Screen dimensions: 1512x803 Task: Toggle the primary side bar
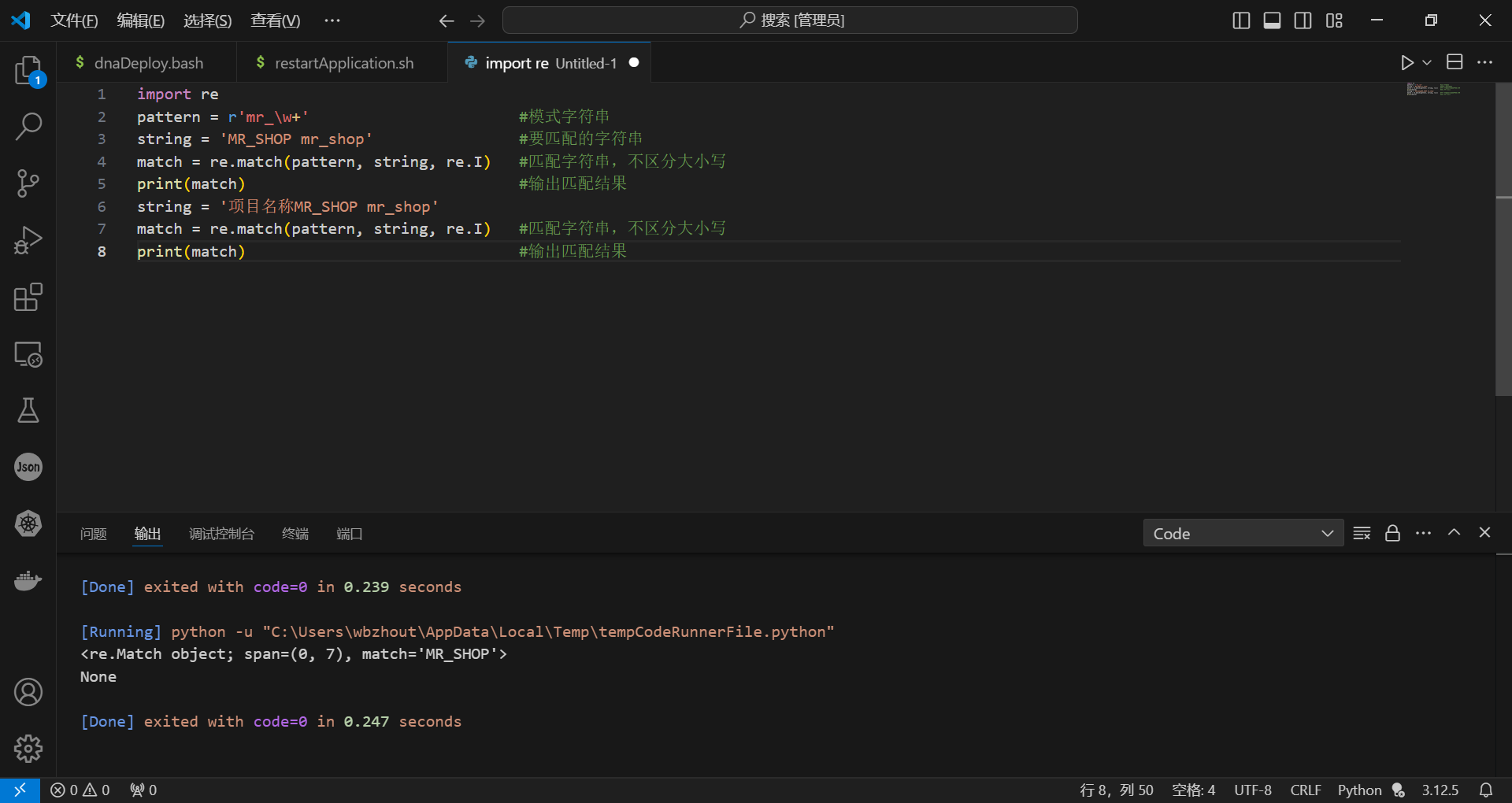click(x=1241, y=20)
